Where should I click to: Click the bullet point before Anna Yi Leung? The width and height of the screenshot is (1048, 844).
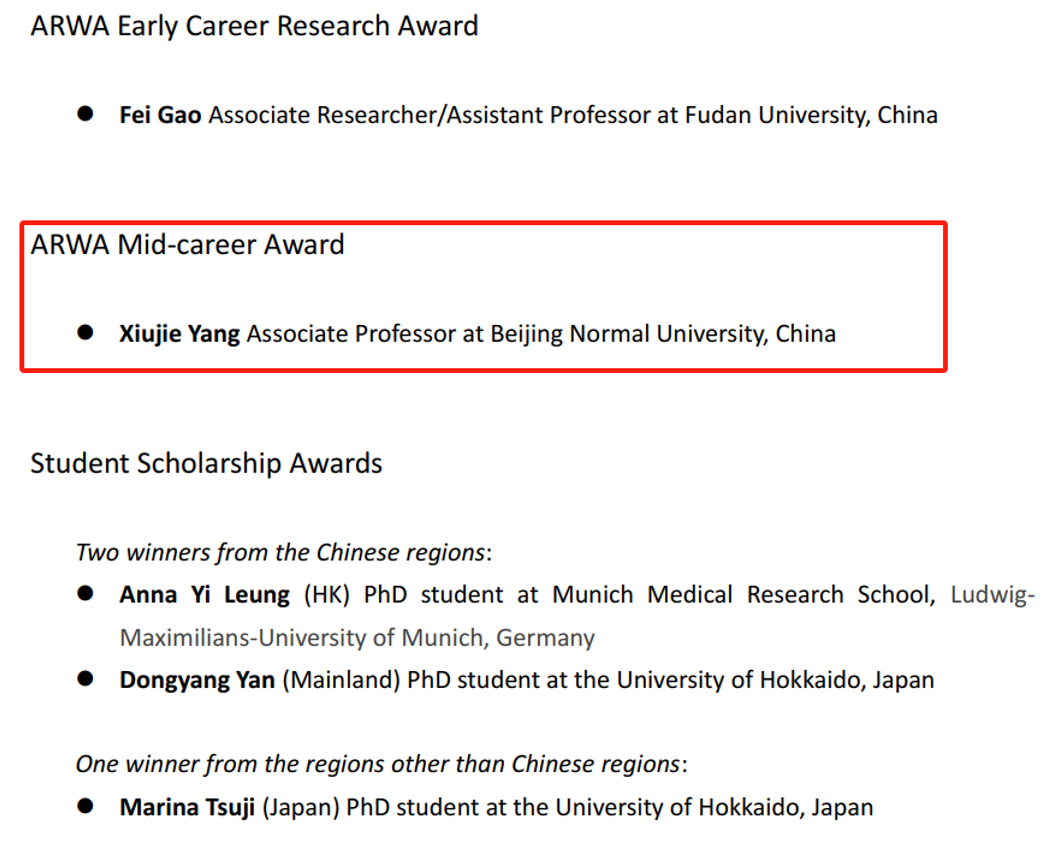(86, 594)
